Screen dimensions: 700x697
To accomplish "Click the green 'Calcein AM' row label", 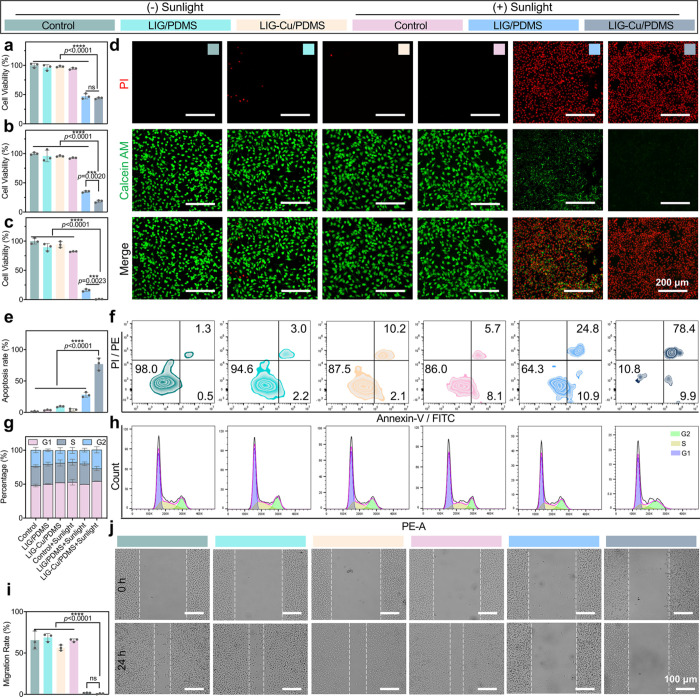I will pyautogui.click(x=124, y=171).
